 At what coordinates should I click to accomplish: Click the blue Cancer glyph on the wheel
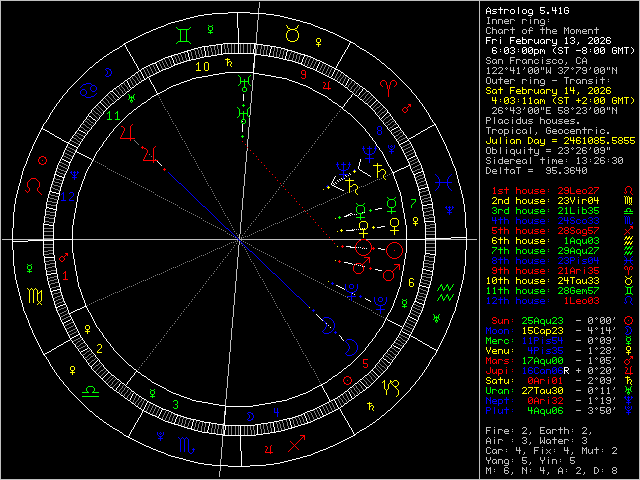coord(90,88)
